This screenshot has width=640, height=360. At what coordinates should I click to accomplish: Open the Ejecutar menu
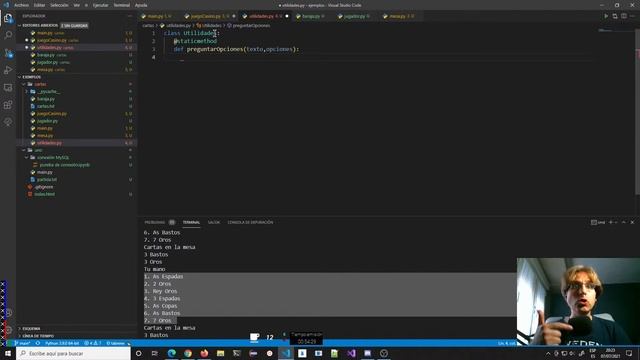100,5
